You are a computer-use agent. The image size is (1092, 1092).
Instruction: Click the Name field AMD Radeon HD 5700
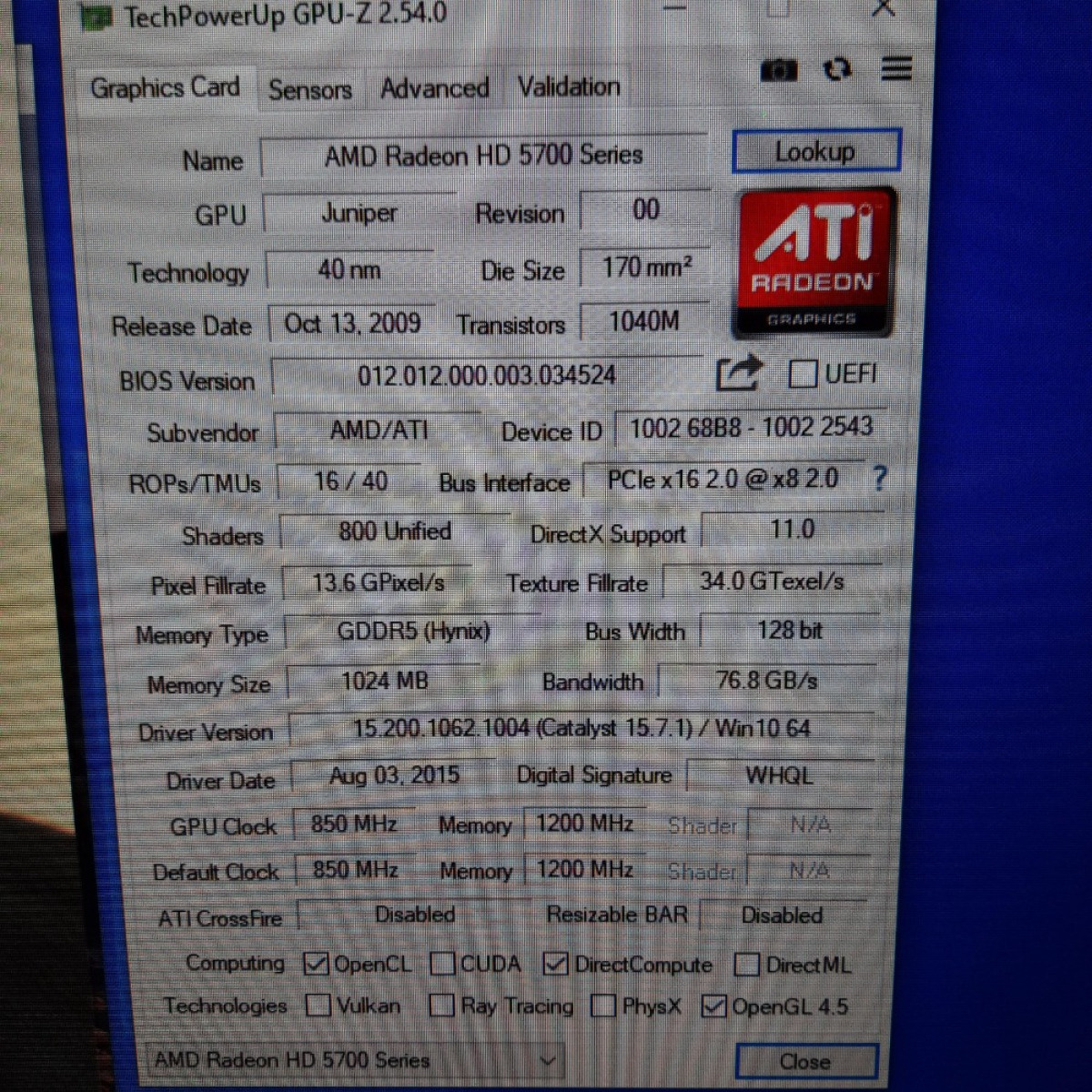pyautogui.click(x=484, y=156)
